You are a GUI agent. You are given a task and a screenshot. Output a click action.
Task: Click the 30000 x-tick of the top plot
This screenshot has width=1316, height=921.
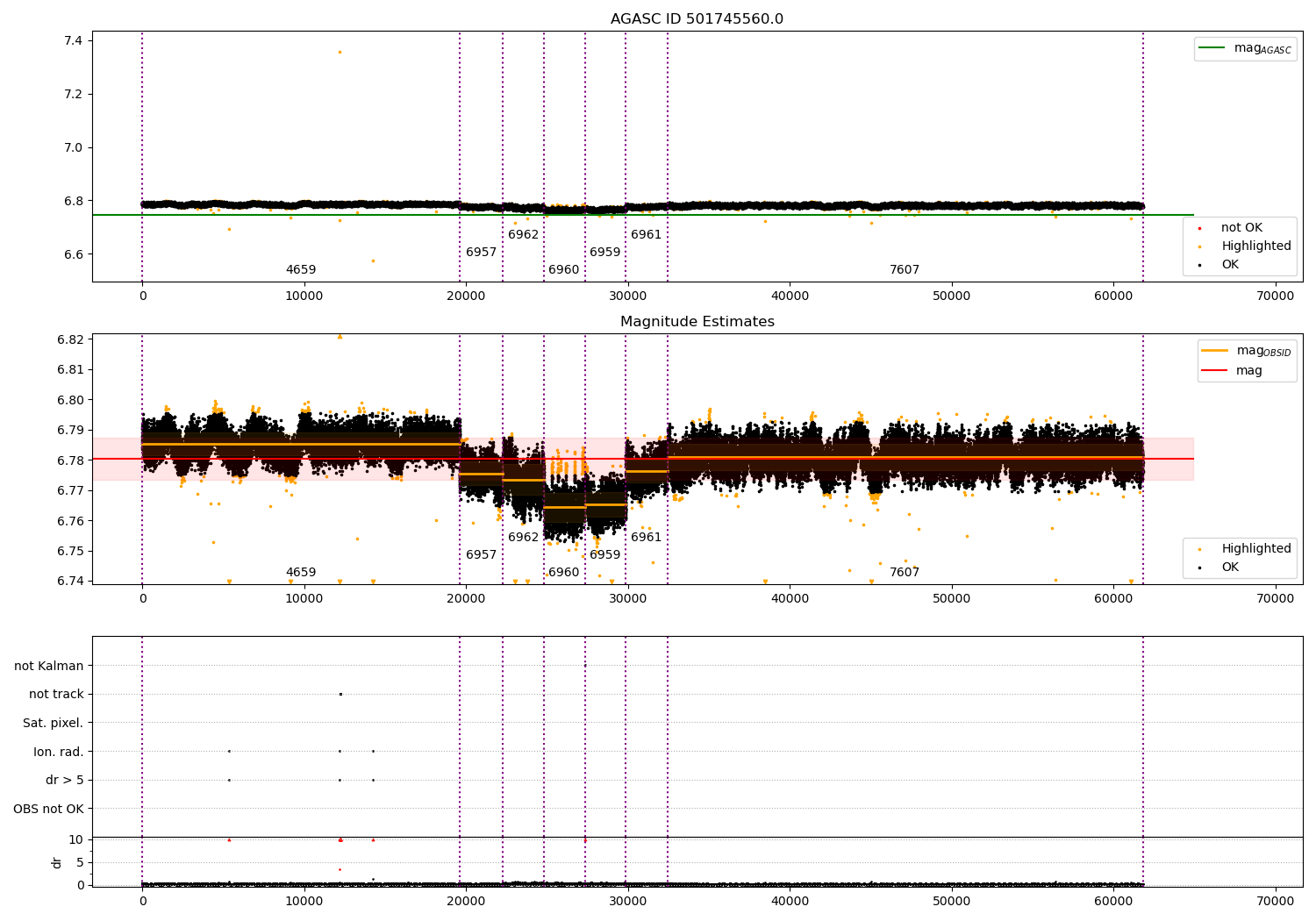(627, 296)
